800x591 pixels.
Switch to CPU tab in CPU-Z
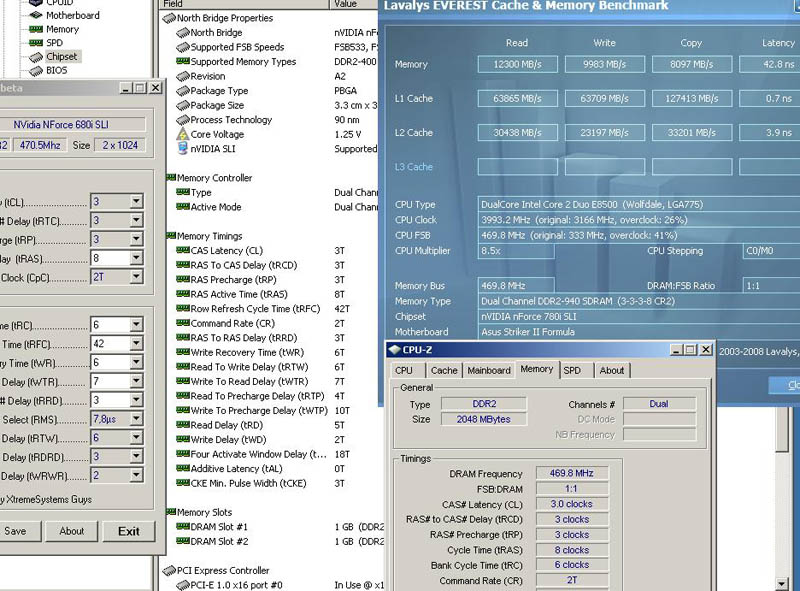tap(404, 371)
